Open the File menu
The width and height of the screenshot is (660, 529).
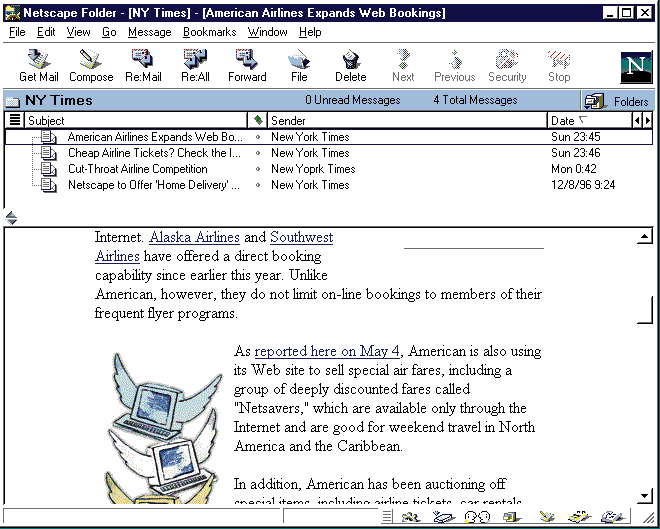[17, 32]
